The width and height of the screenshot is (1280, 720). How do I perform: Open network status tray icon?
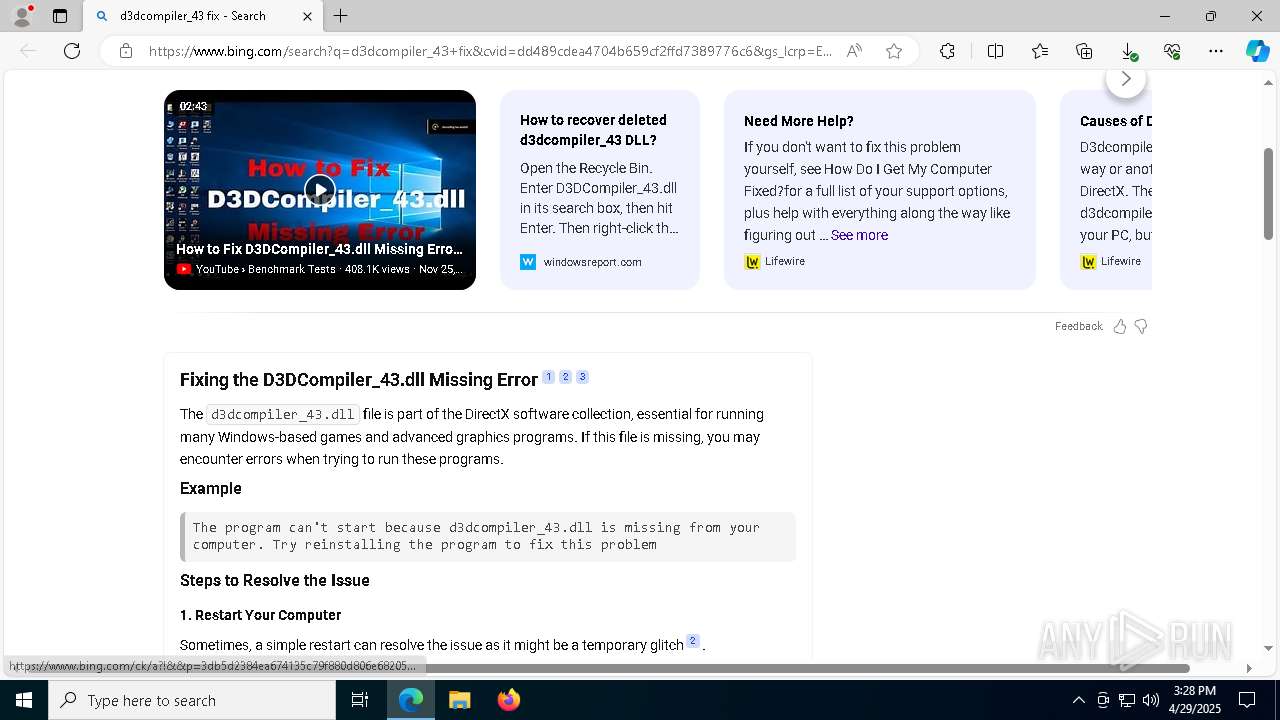1127,700
